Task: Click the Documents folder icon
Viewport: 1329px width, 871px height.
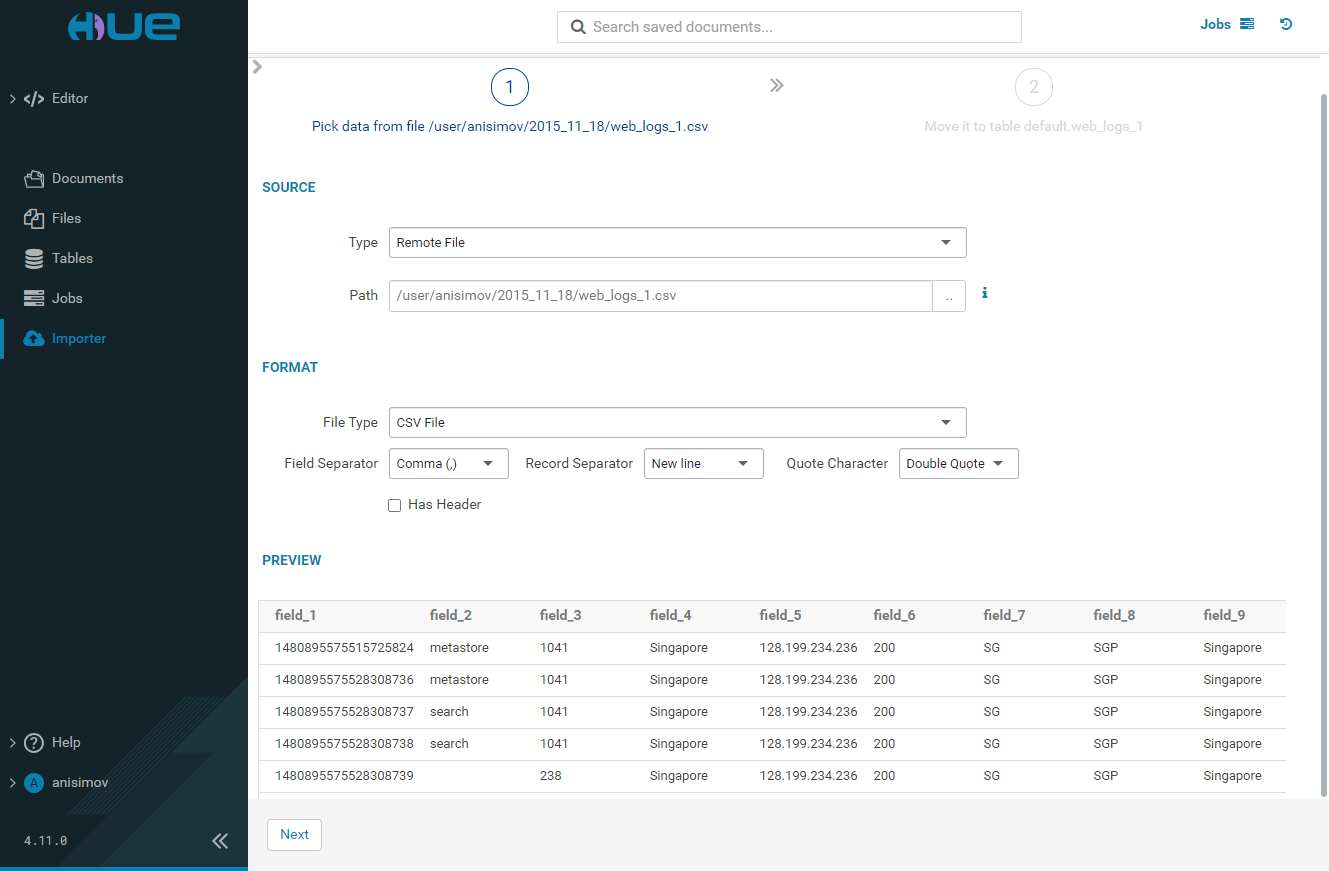Action: 34,179
